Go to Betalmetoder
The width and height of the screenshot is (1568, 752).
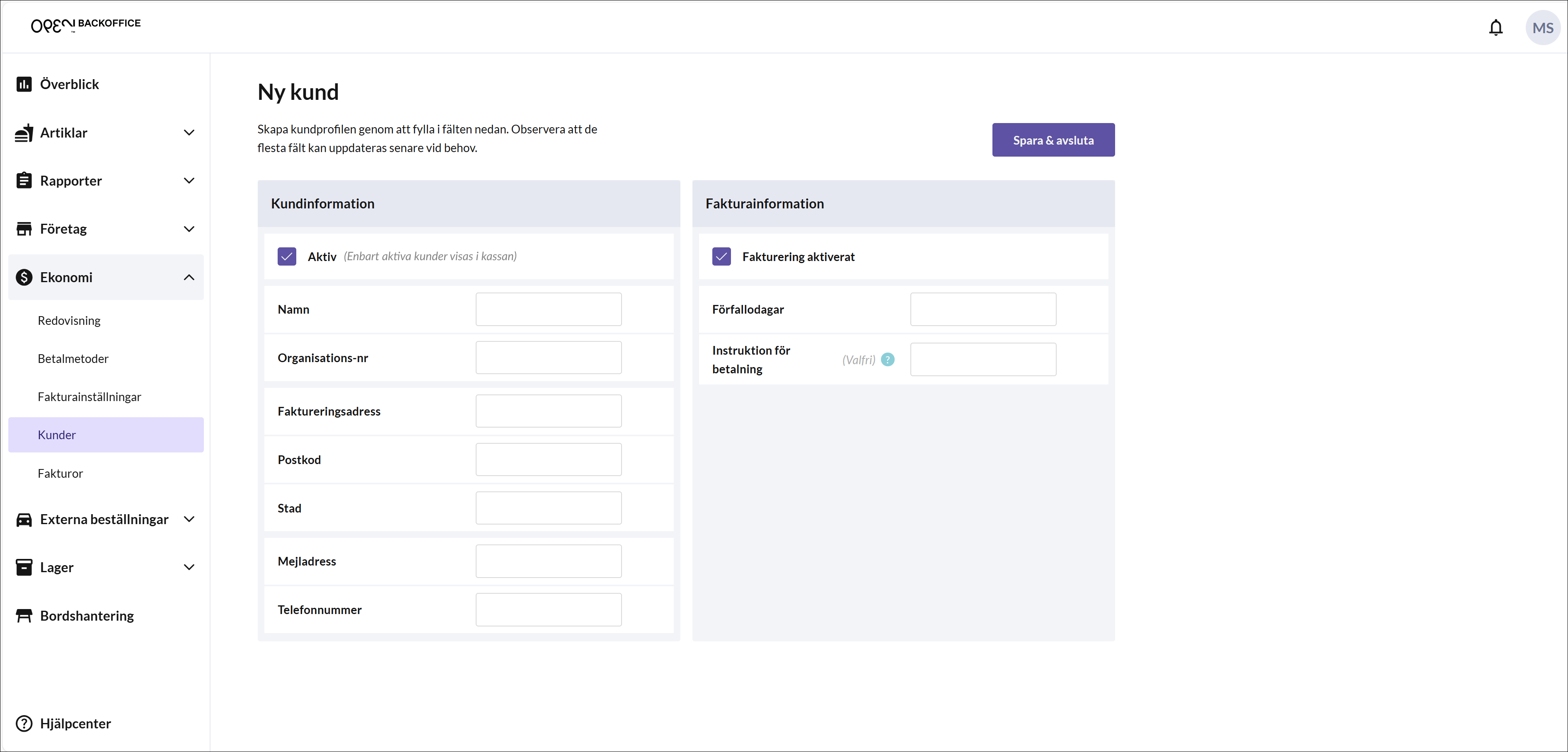pos(73,359)
